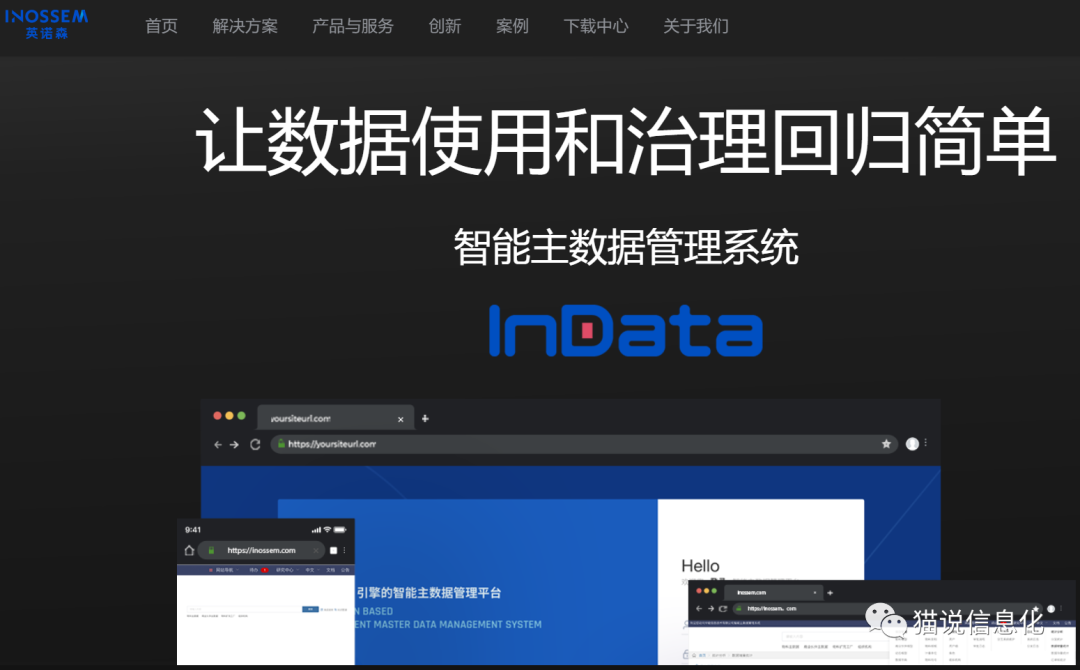The image size is (1080, 670).
Task: Select the yoursiteurl.com browser tab
Action: [335, 418]
